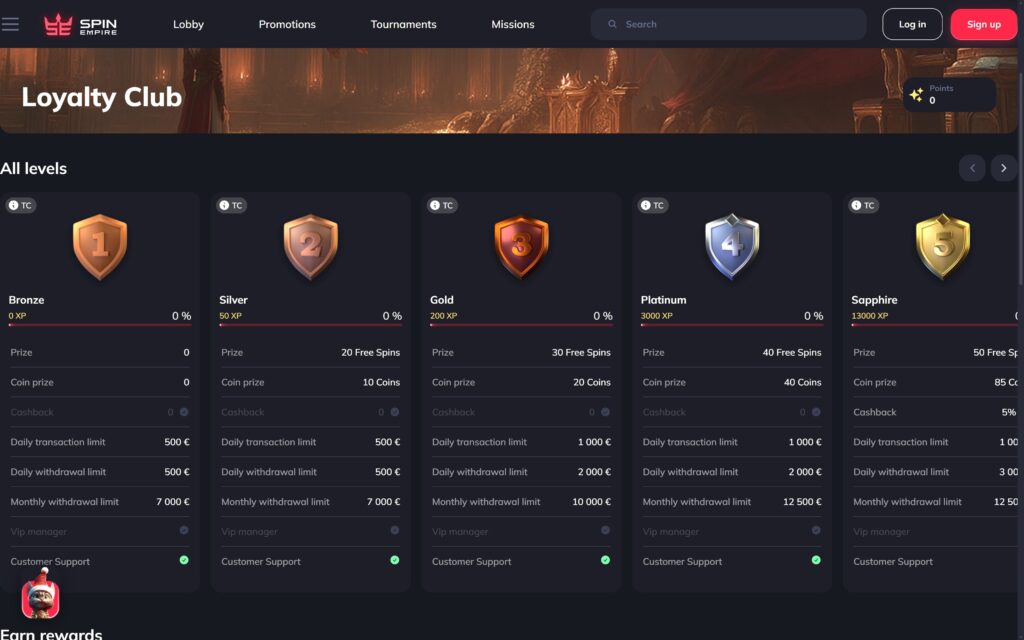Click the Sapphire level 5 shield badge
The image size is (1024, 640).
942,247
